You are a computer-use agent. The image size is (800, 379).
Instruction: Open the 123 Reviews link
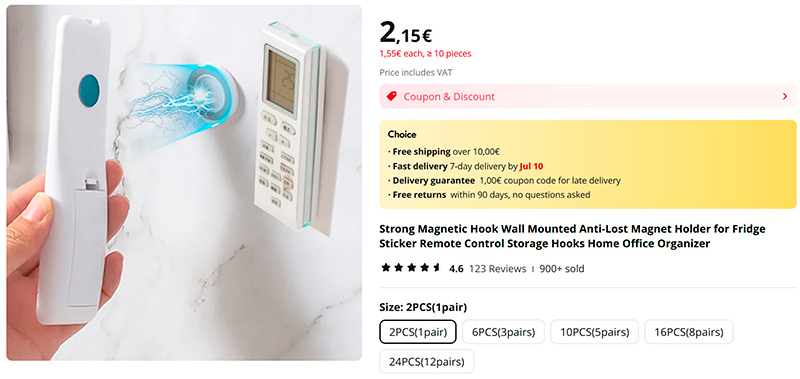tap(497, 268)
